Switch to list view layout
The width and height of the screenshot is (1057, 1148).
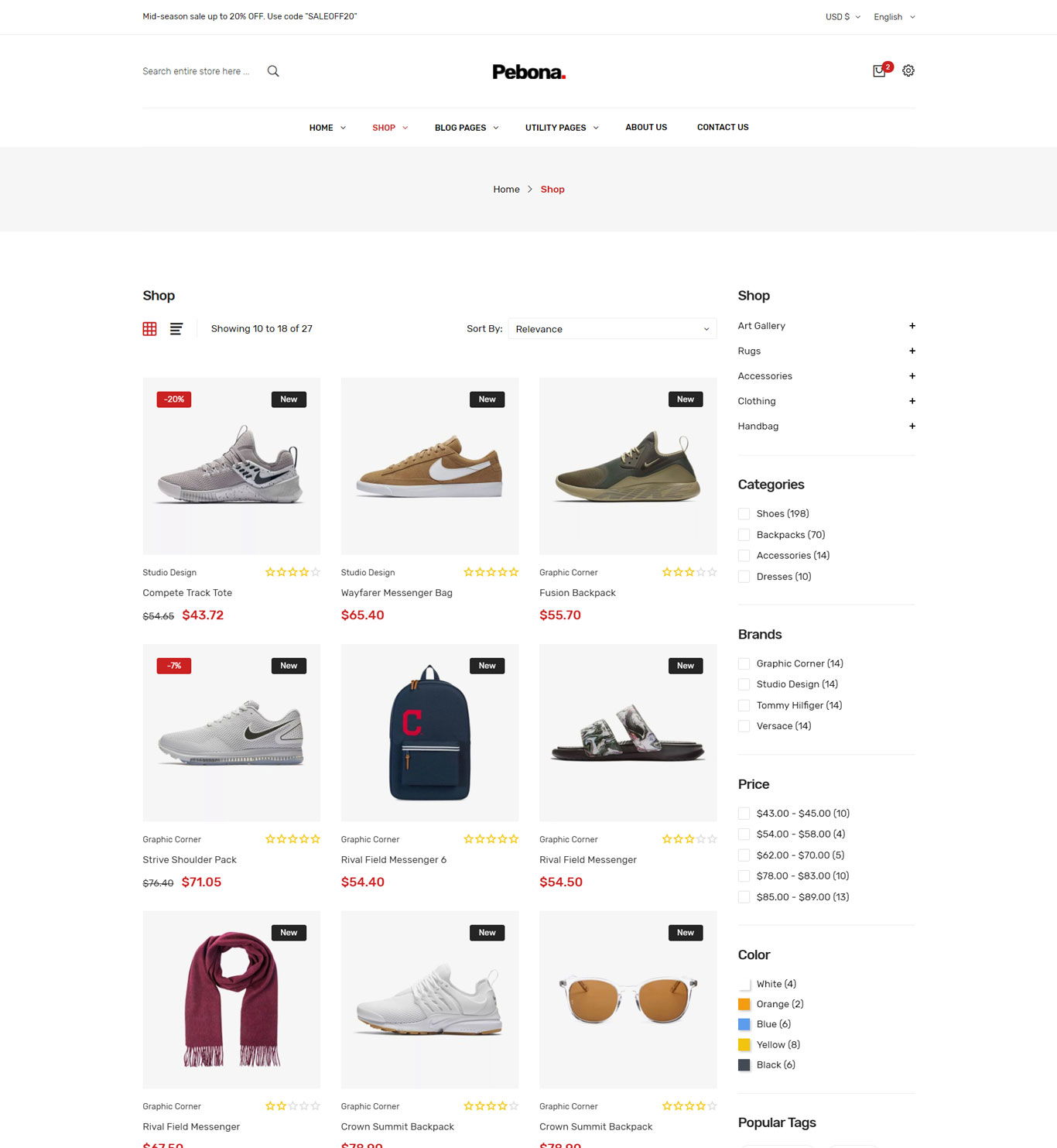[x=176, y=329]
